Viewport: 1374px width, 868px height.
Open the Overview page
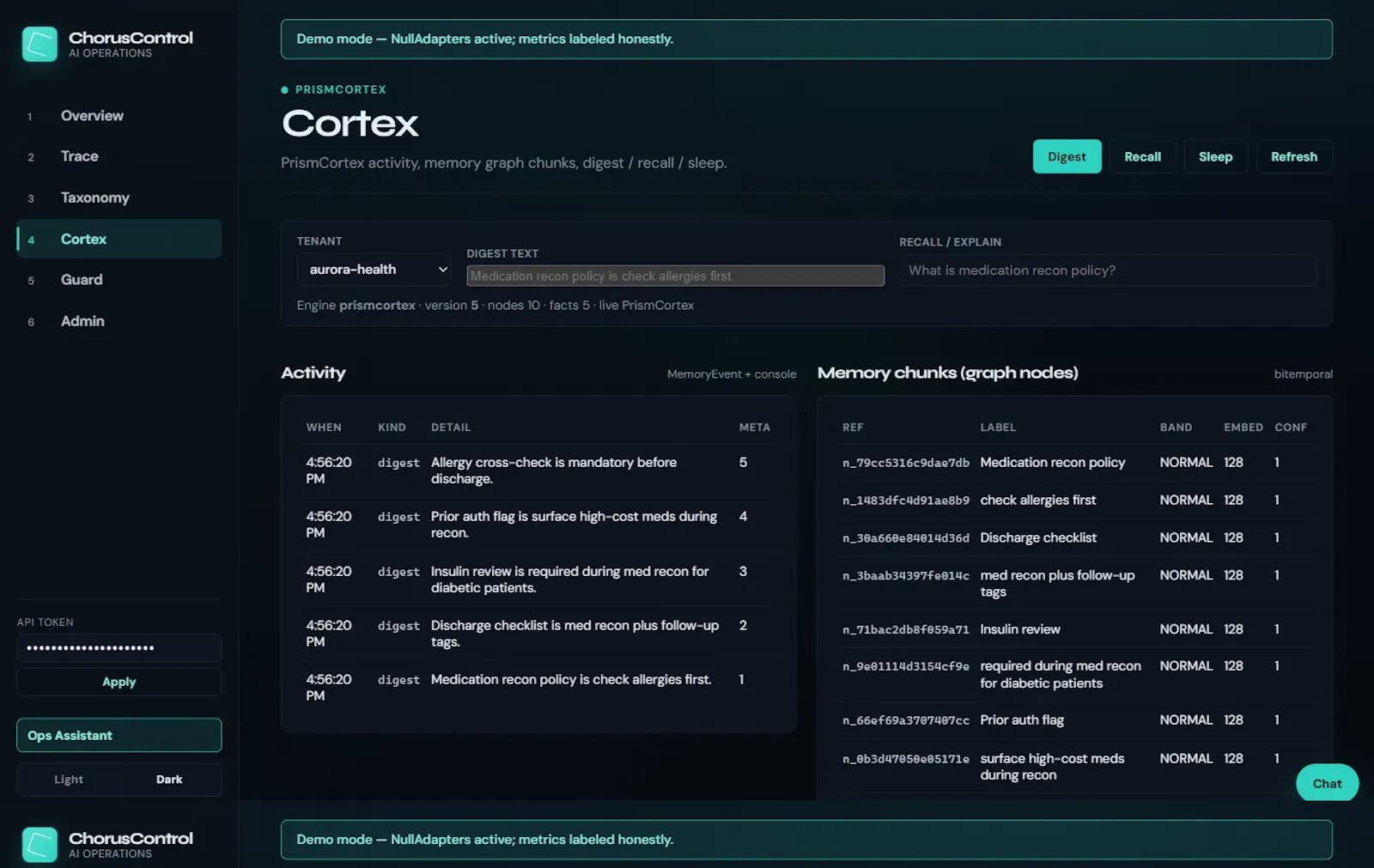tap(119, 116)
